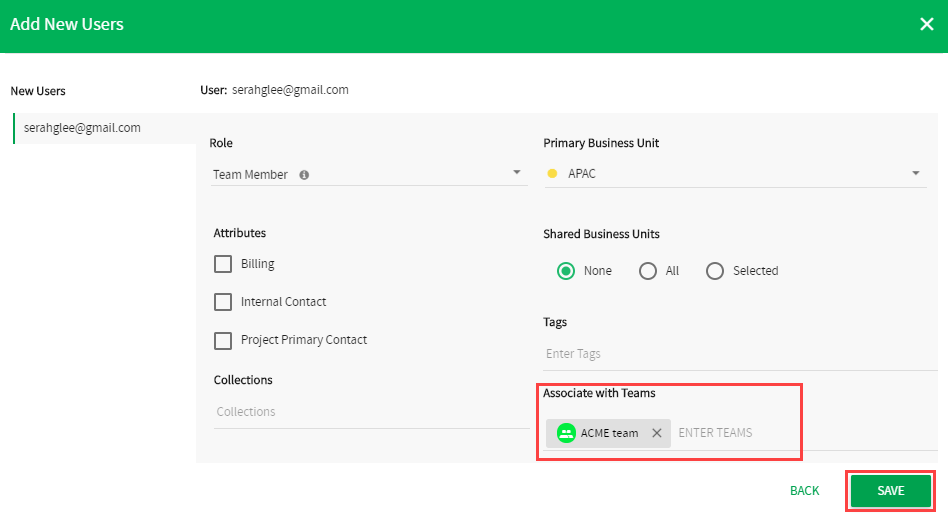948x526 pixels.
Task: Click the Add New Users title
Action: pos(67,24)
